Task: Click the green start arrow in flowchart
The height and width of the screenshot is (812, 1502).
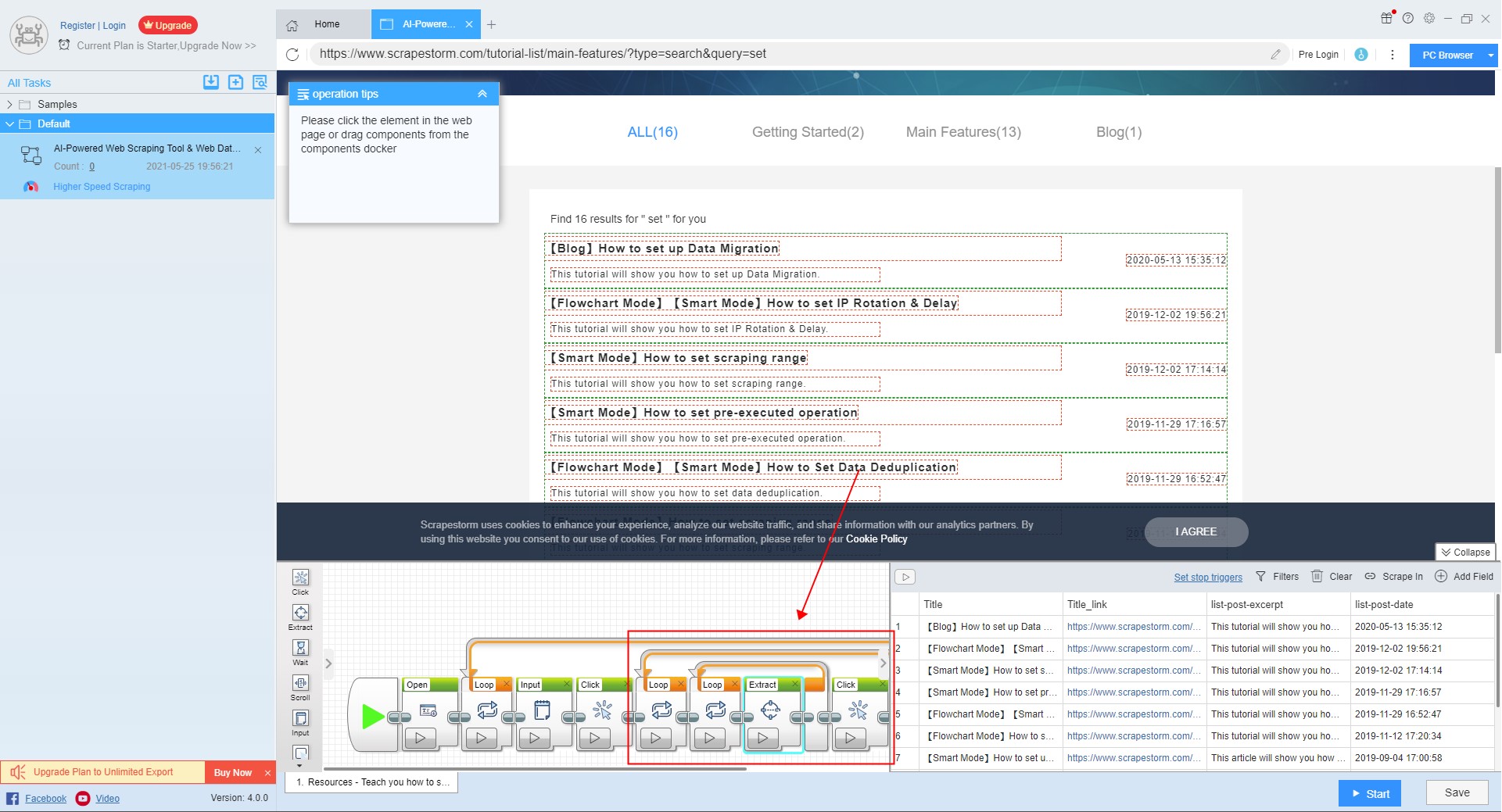Action: click(x=373, y=716)
